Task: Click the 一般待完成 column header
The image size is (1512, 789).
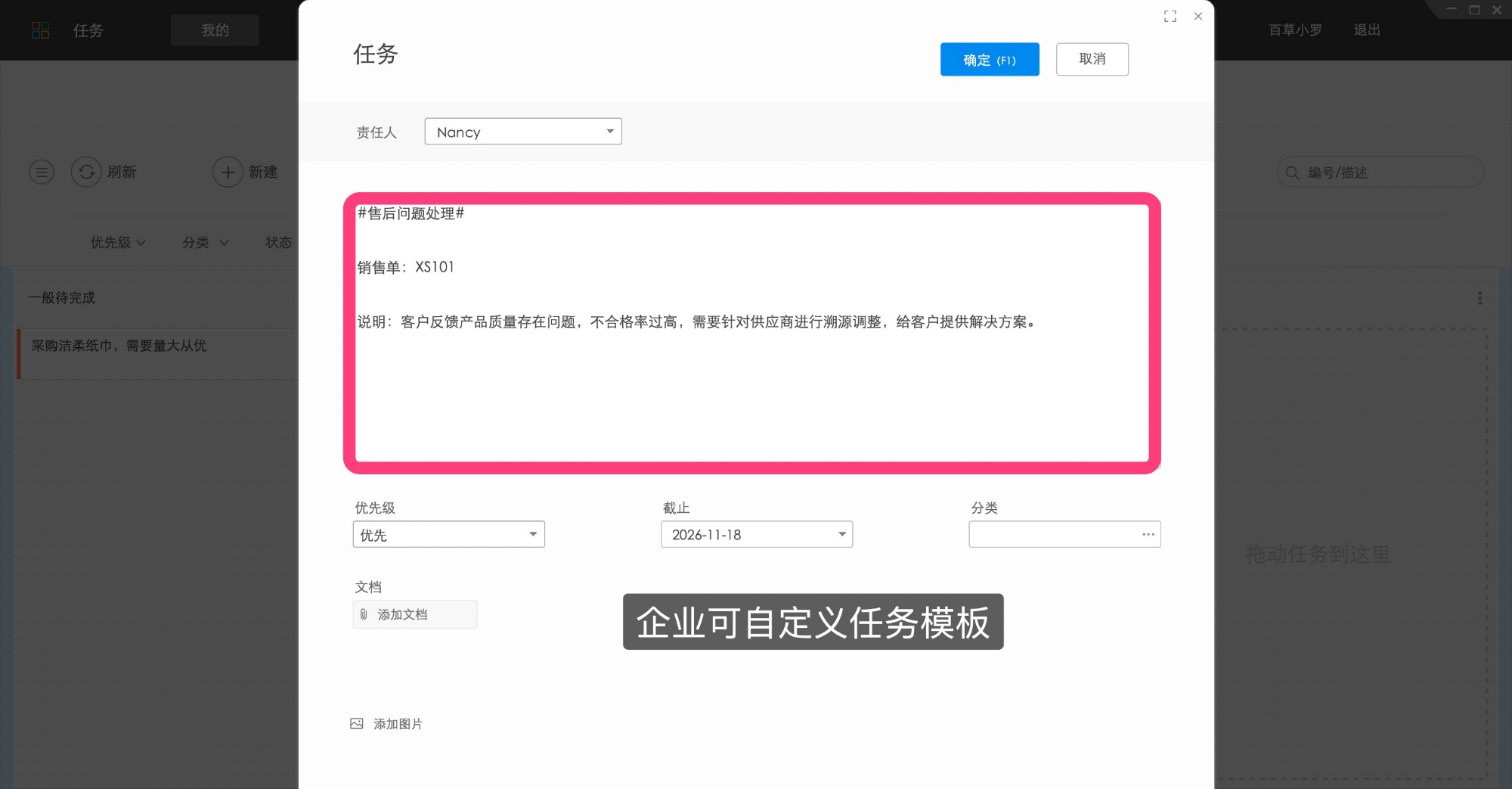Action: (x=62, y=298)
